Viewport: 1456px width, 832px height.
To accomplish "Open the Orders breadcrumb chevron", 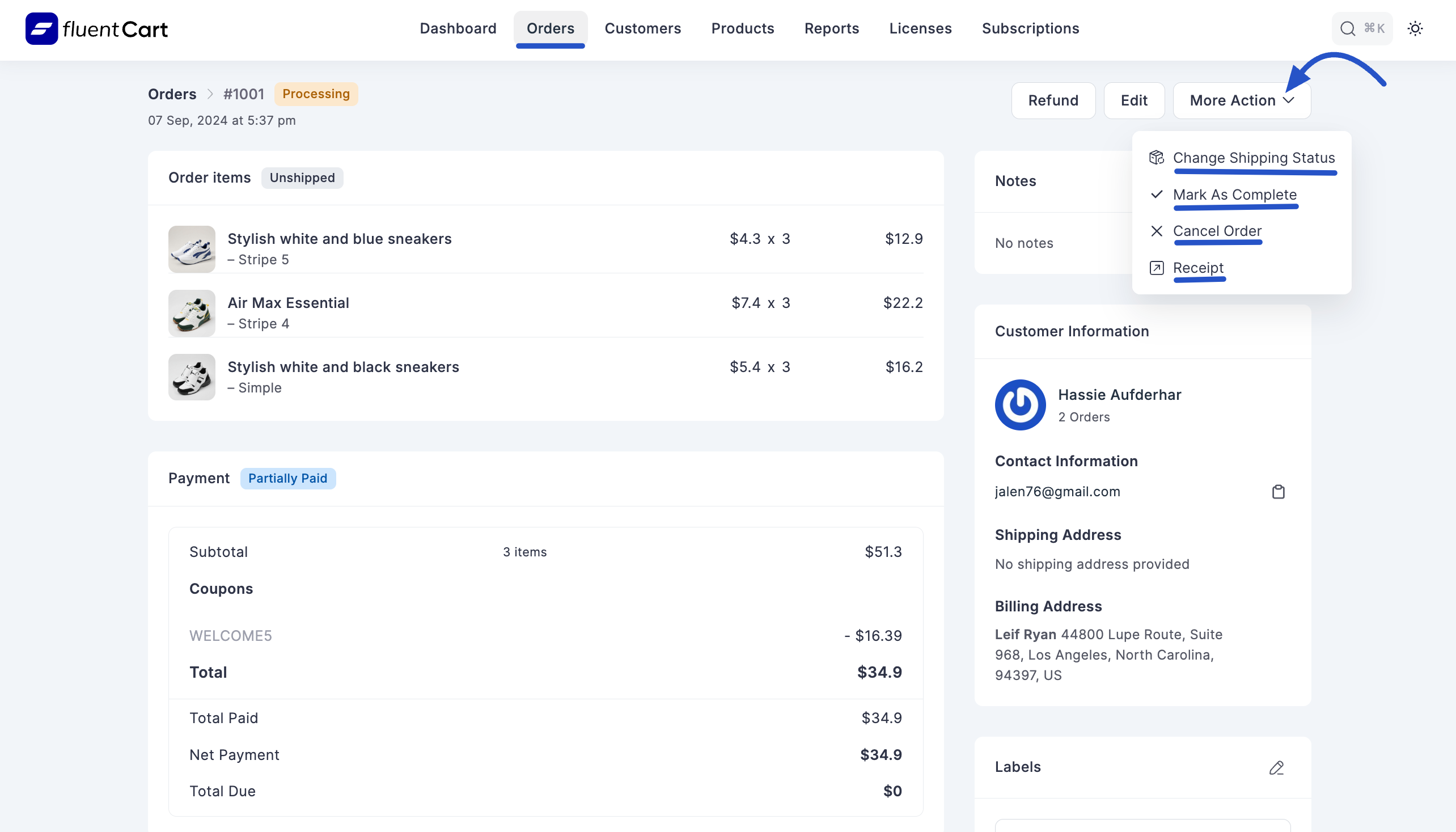I will point(210,94).
